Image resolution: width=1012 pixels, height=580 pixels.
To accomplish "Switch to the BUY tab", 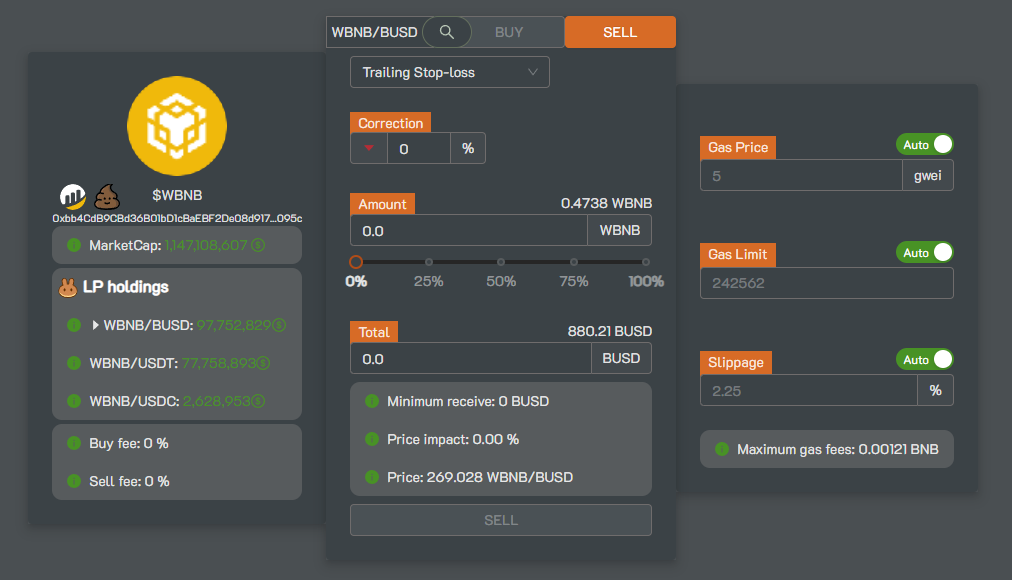I will pyautogui.click(x=509, y=32).
